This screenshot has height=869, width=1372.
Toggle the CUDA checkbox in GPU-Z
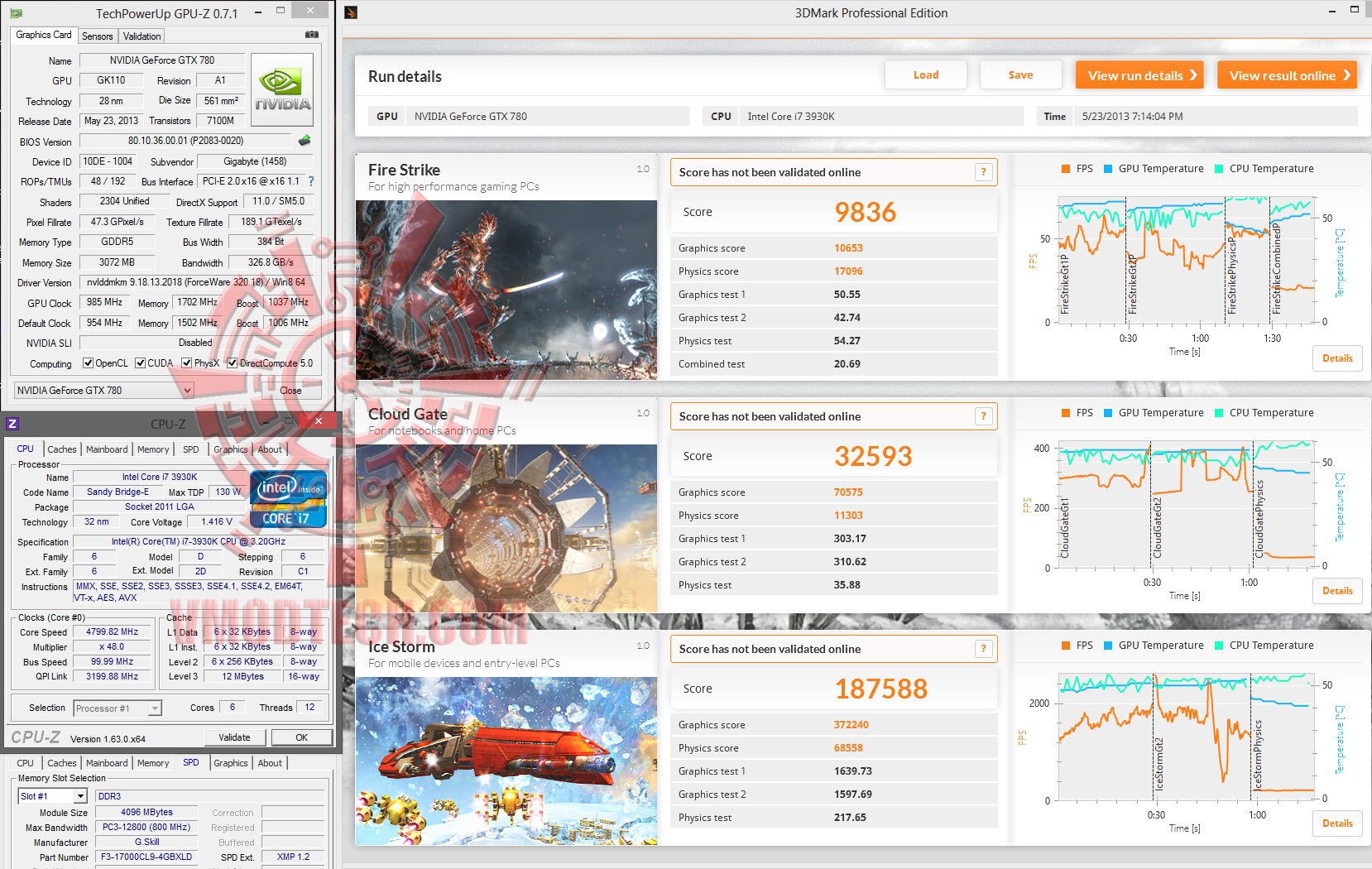pyautogui.click(x=141, y=363)
